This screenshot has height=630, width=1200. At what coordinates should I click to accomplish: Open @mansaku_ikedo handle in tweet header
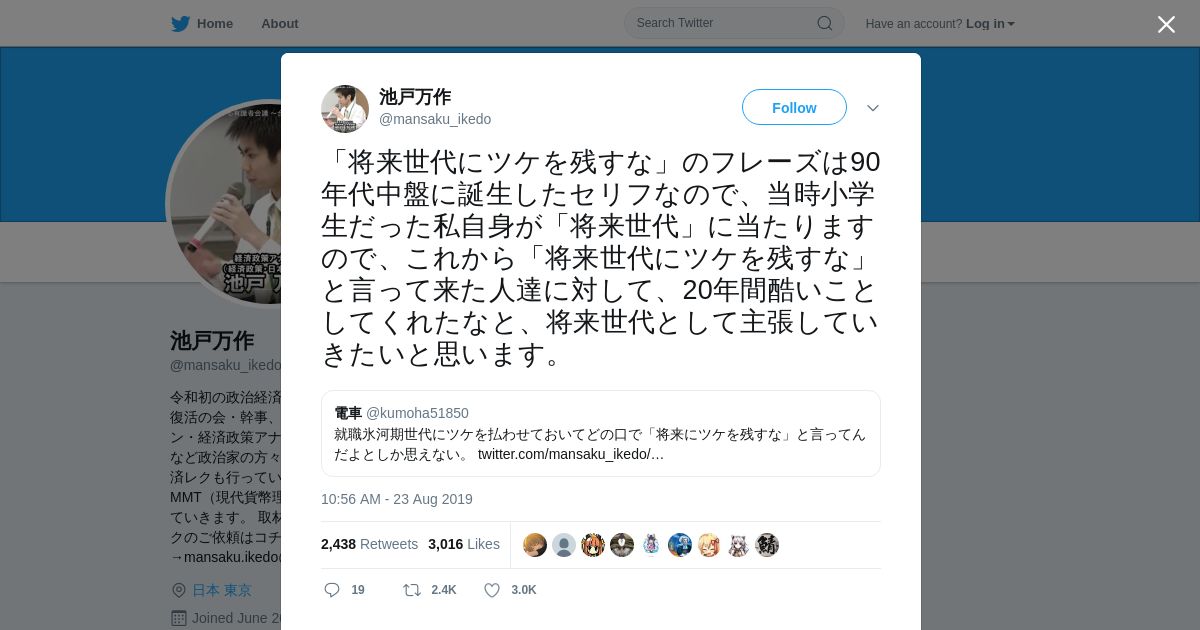(x=435, y=119)
